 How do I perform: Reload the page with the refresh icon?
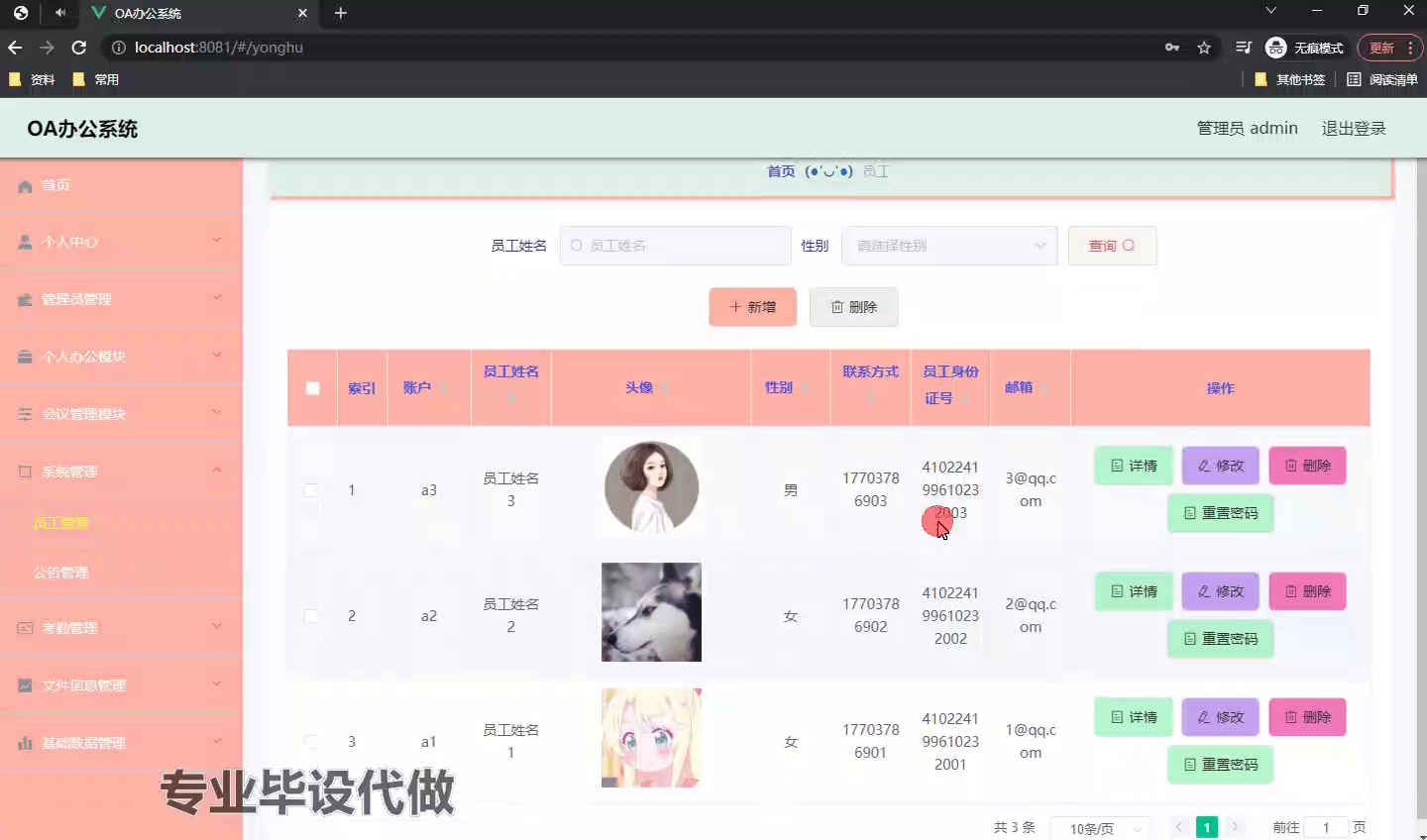(x=79, y=48)
